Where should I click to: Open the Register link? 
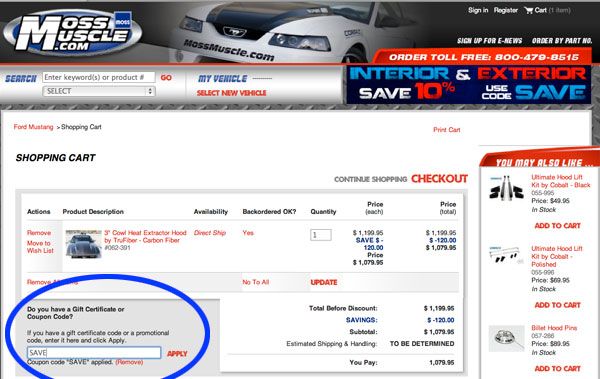click(505, 10)
